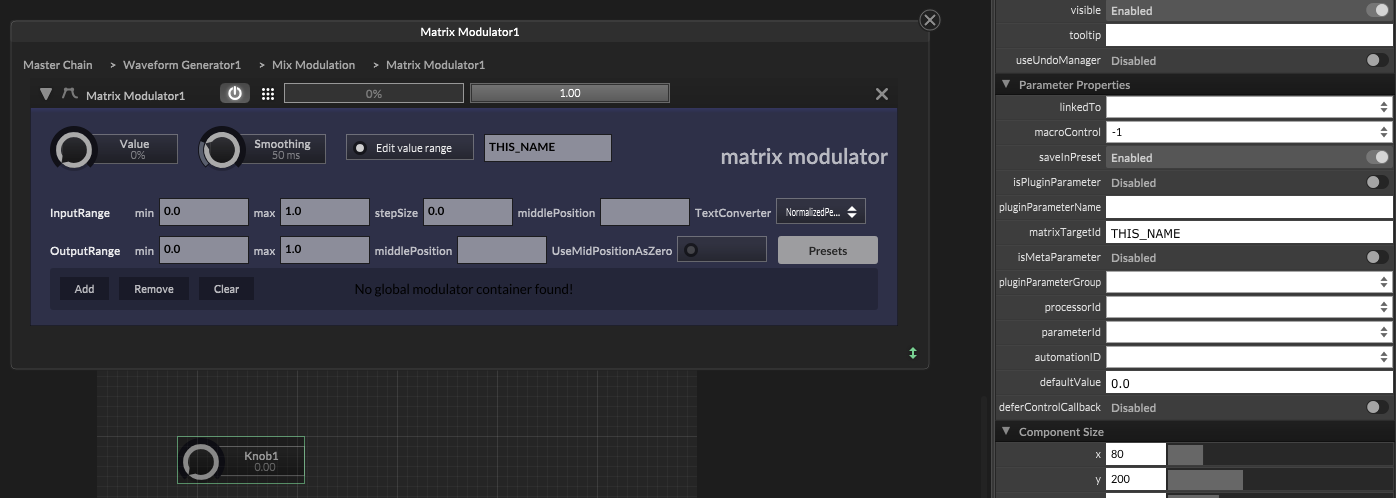
Task: Click the Add button
Action: [x=84, y=289]
